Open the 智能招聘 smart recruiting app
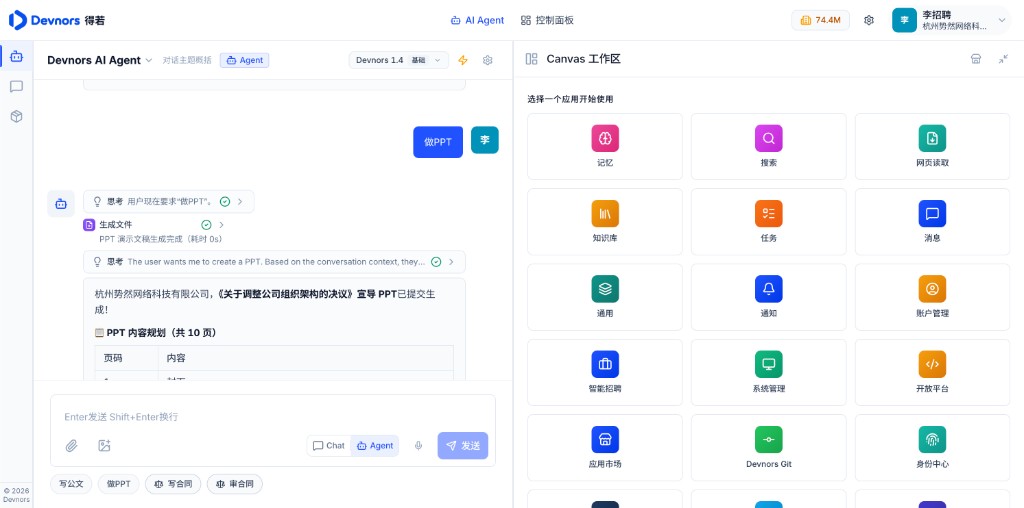 point(605,373)
